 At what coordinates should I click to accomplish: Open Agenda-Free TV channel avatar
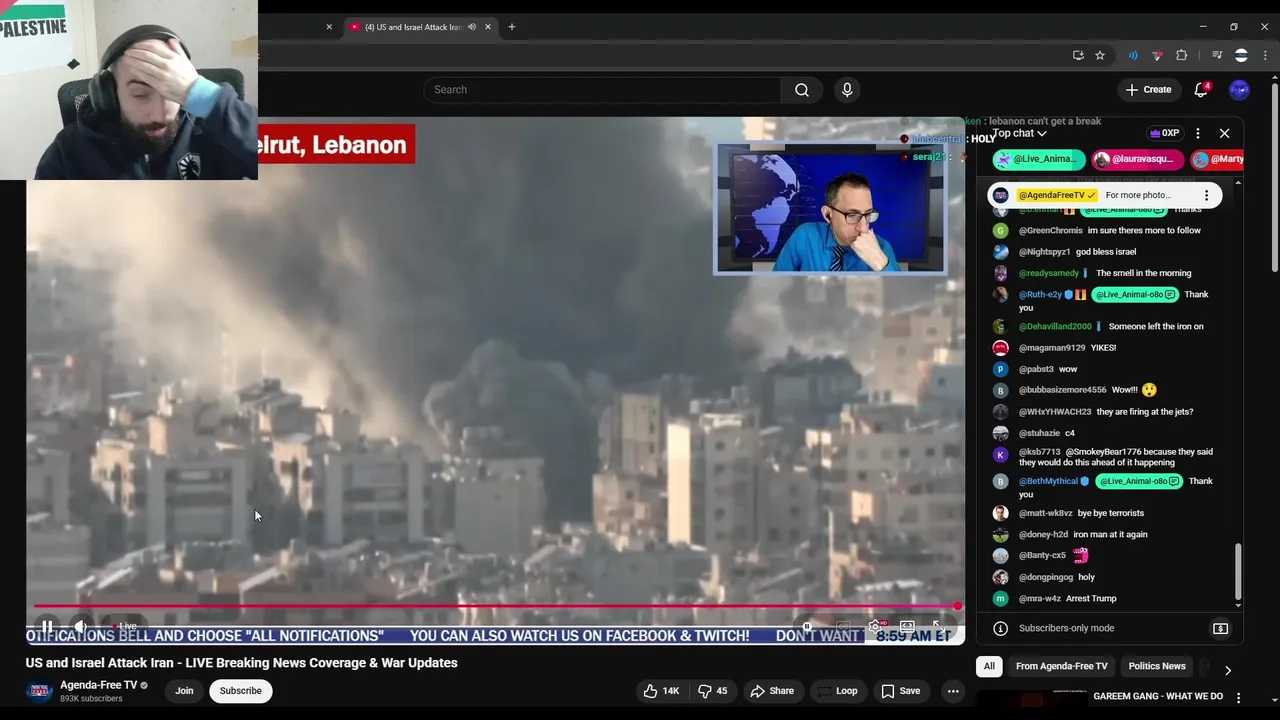point(39,691)
